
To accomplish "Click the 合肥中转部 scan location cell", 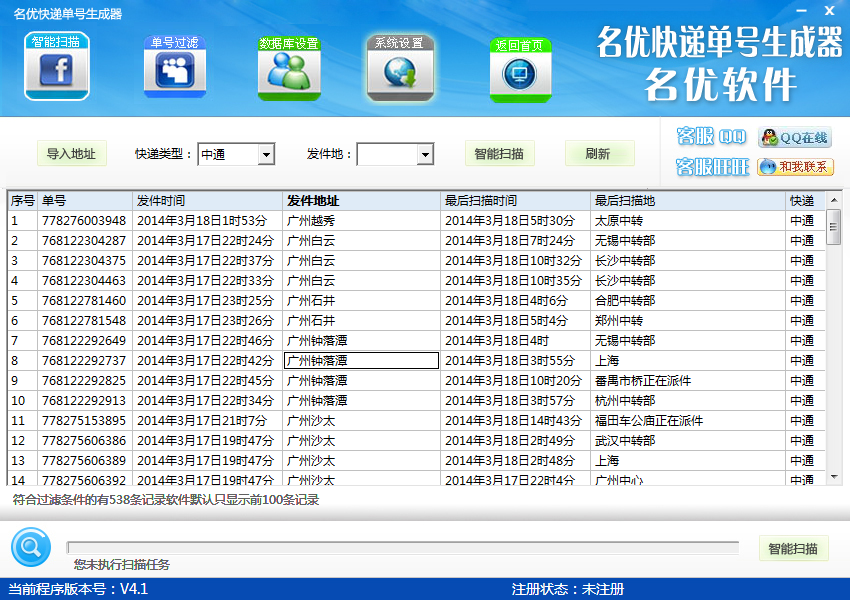I will [688, 301].
